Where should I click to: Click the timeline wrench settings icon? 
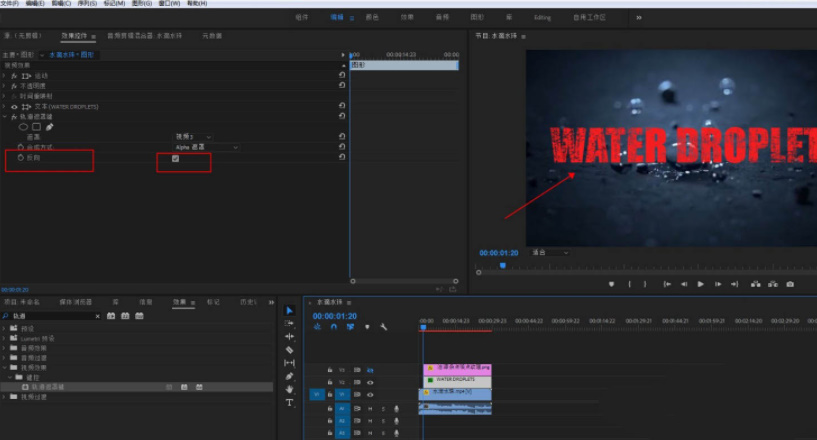tap(383, 326)
